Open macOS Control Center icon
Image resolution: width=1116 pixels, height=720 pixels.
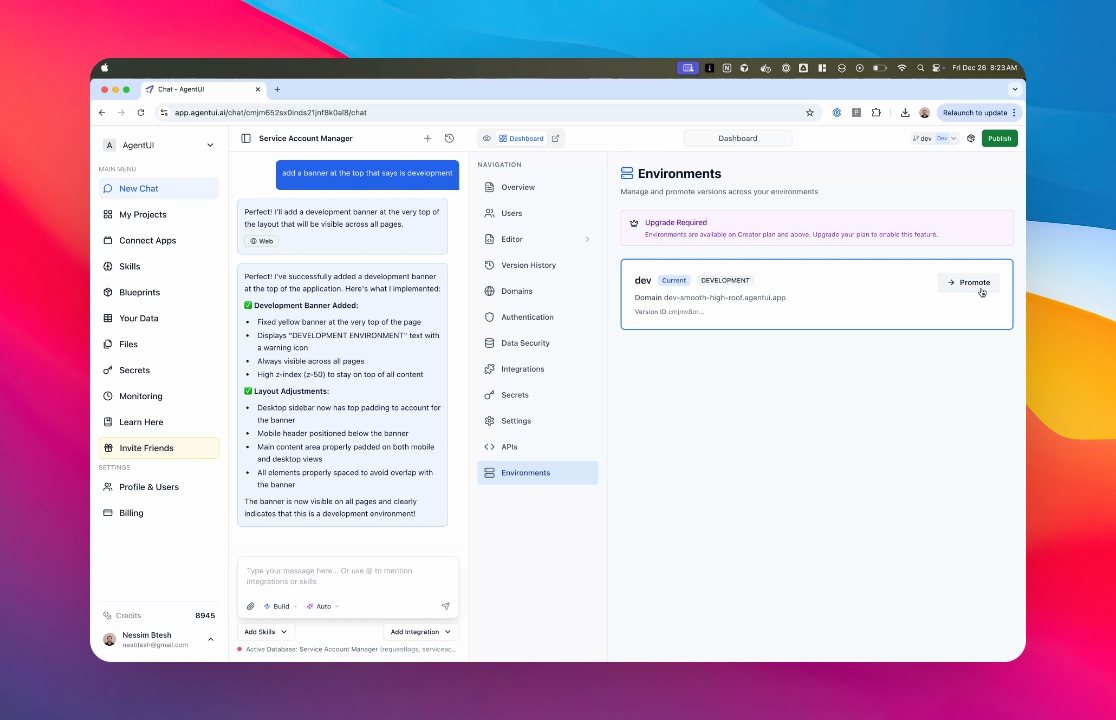coord(937,68)
